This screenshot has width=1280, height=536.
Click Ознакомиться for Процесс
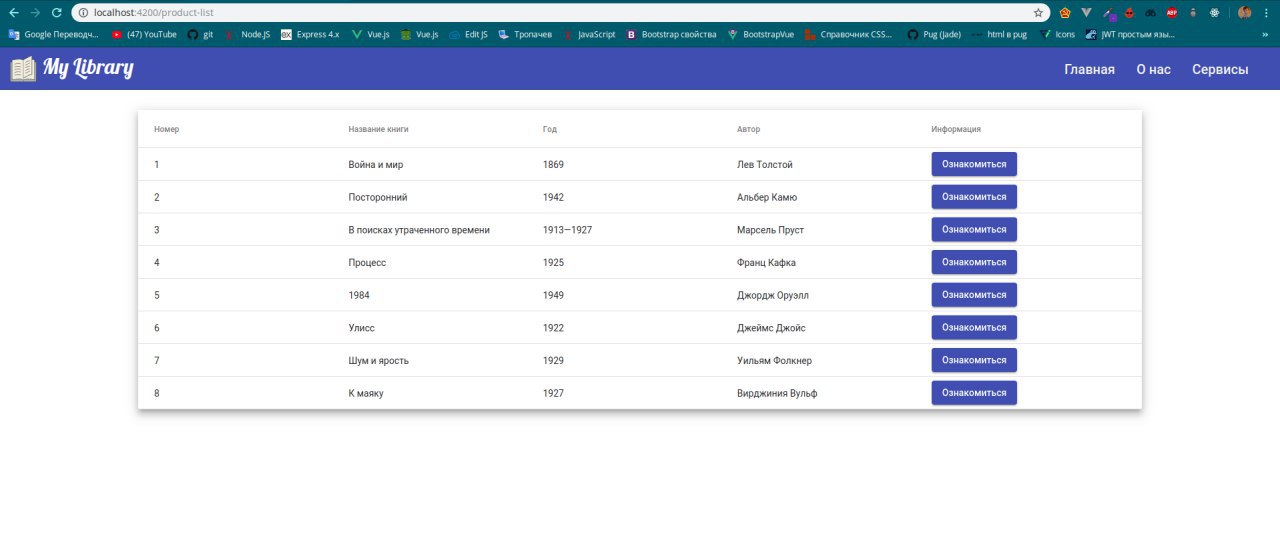tap(974, 262)
